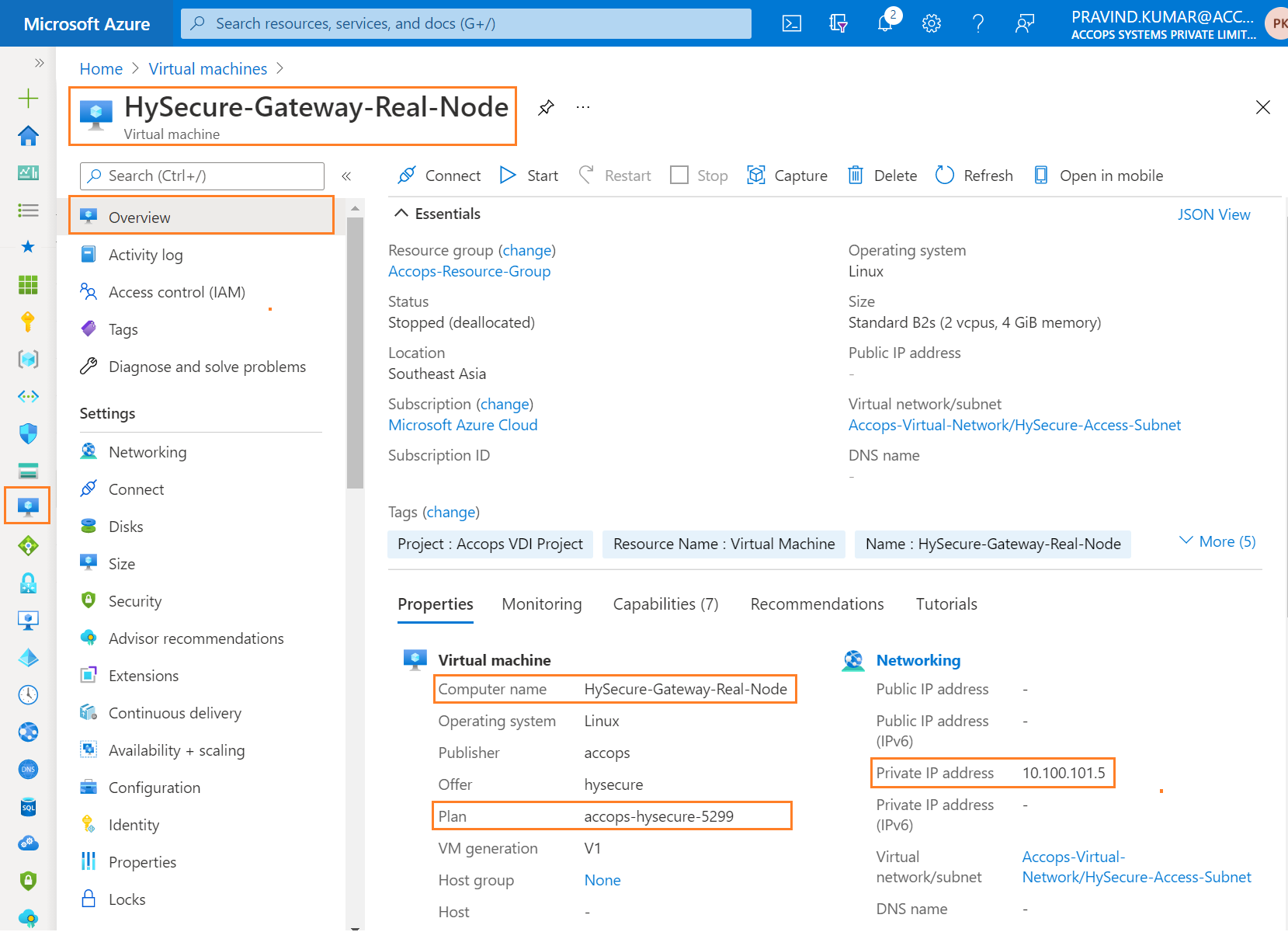Viewport: 1288px width, 939px height.
Task: Click Open in mobile
Action: pyautogui.click(x=1099, y=176)
